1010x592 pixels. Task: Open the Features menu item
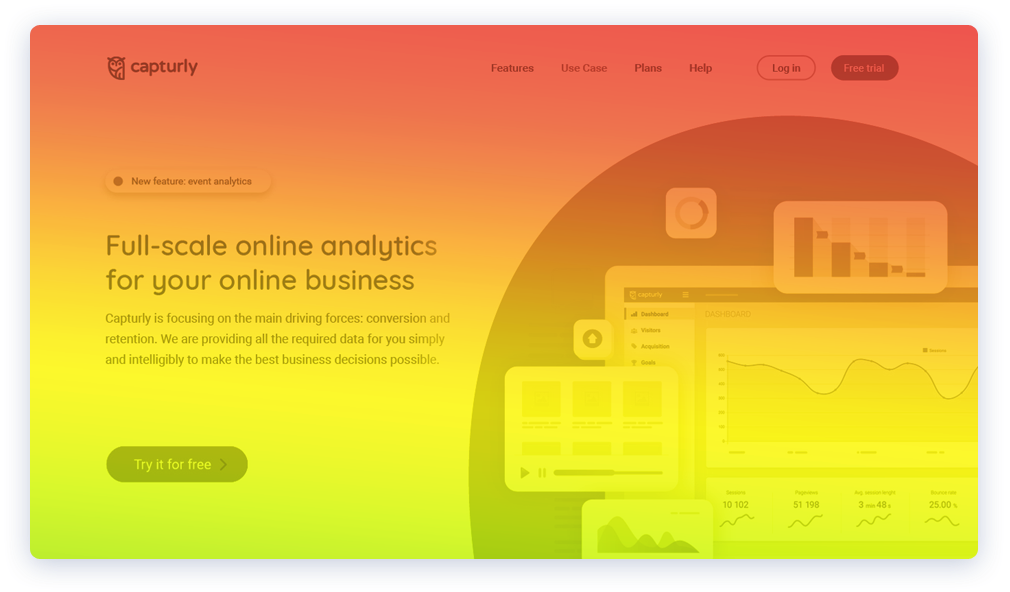(512, 68)
